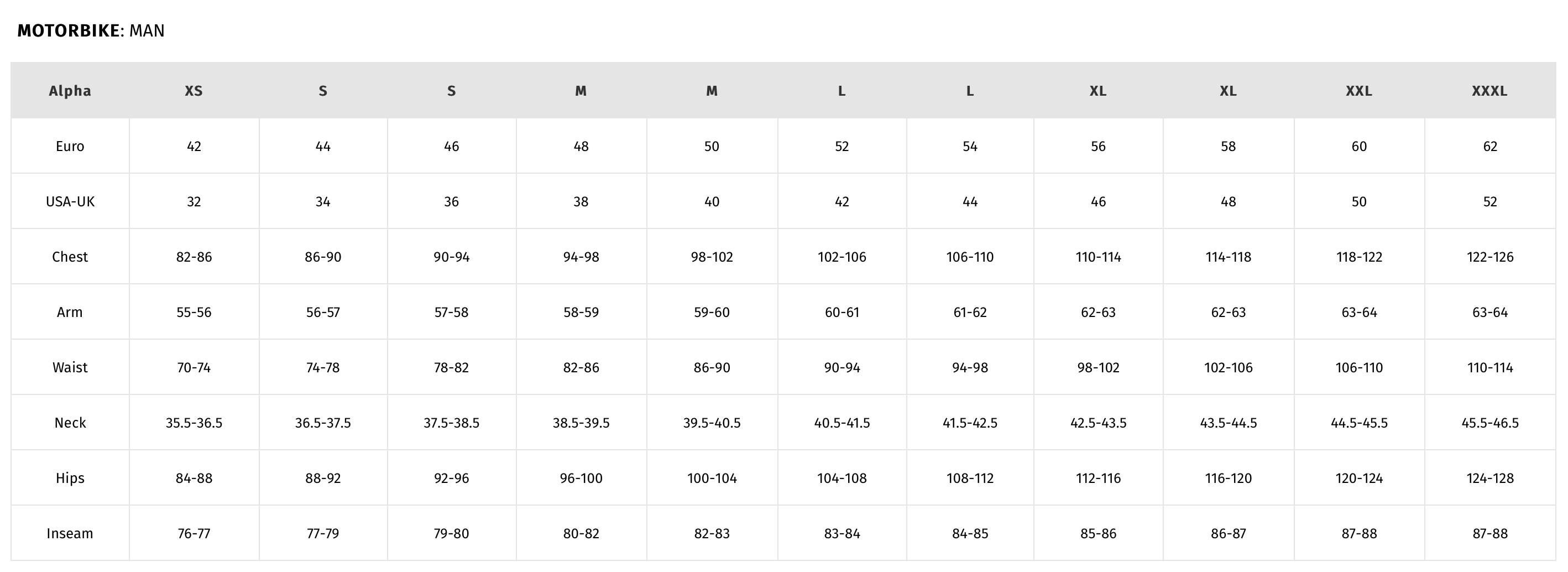Viewport: 1568px width, 572px height.
Task: Click the hips value 124-128
Action: 1489,478
